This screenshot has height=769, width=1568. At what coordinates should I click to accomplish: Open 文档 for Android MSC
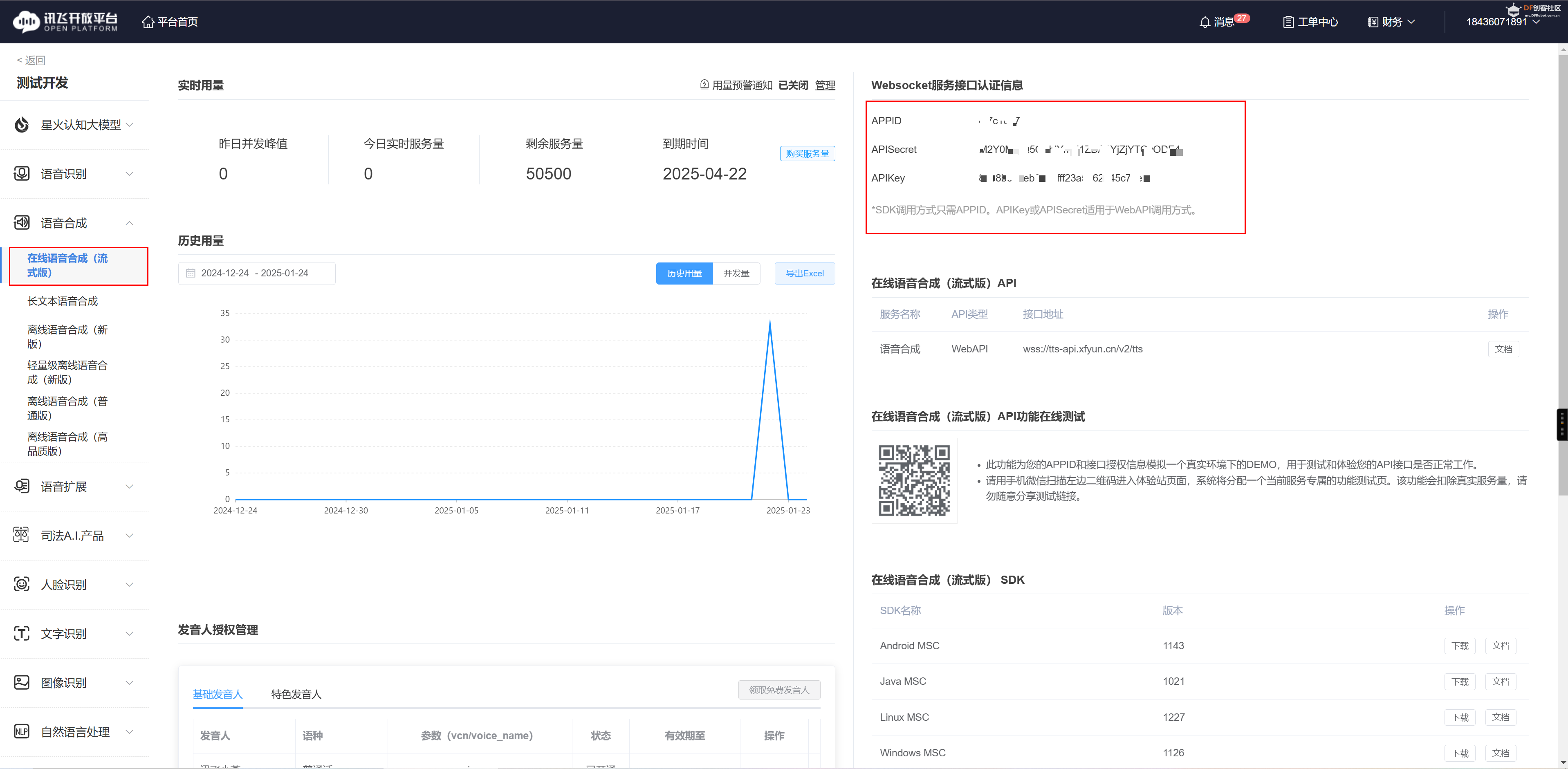point(1501,646)
